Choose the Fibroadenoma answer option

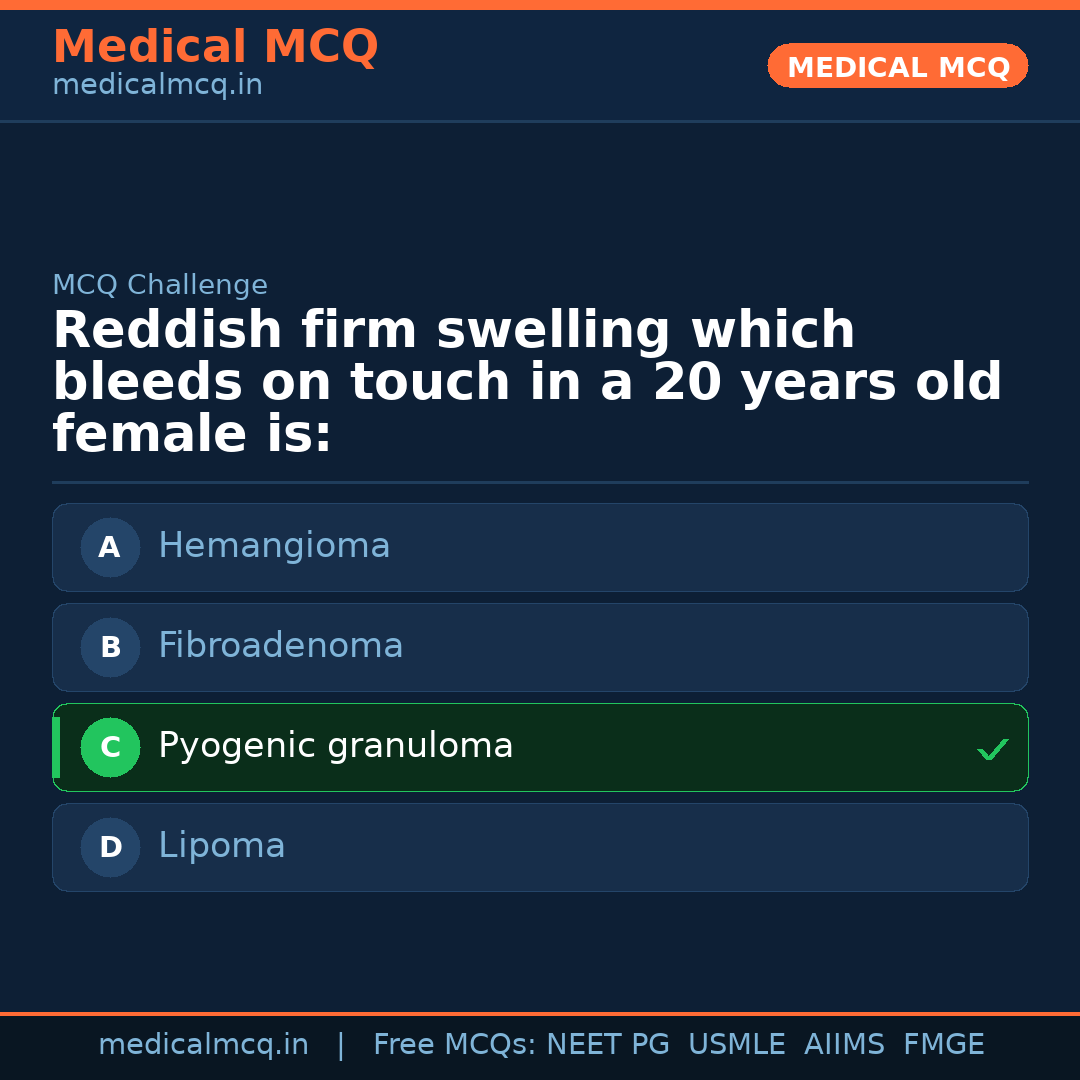coord(280,646)
